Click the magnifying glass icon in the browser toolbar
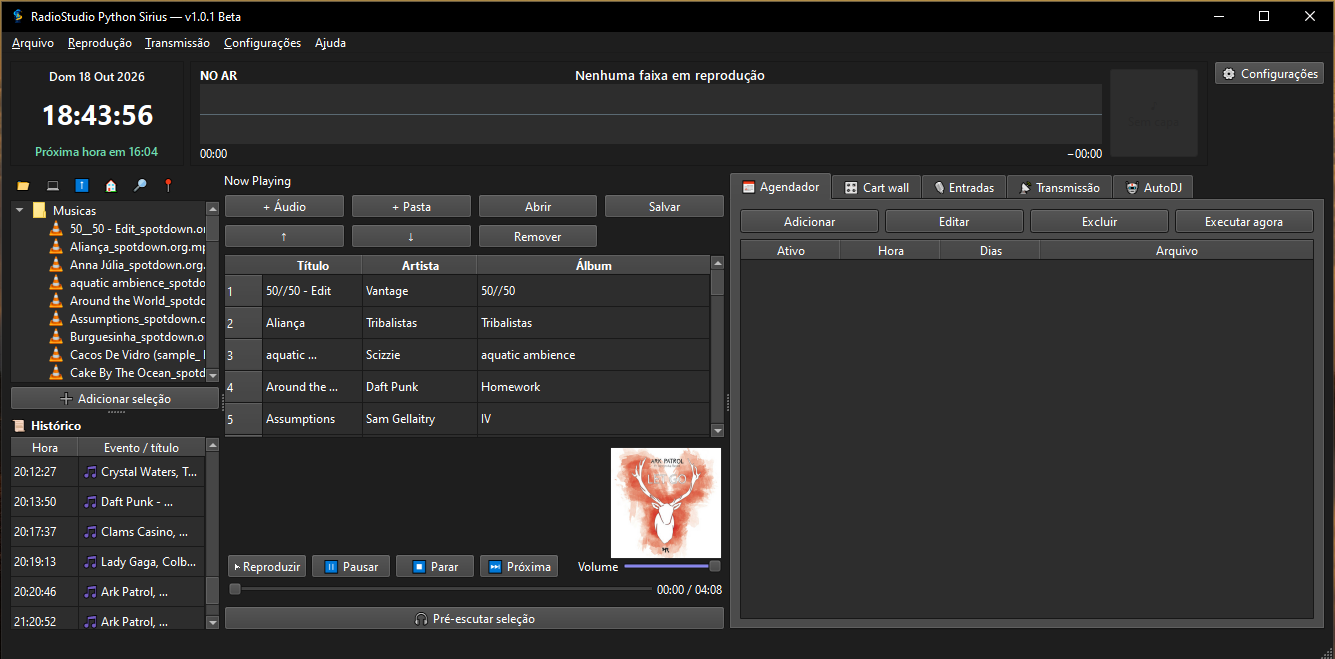The height and width of the screenshot is (659, 1335). pos(139,186)
